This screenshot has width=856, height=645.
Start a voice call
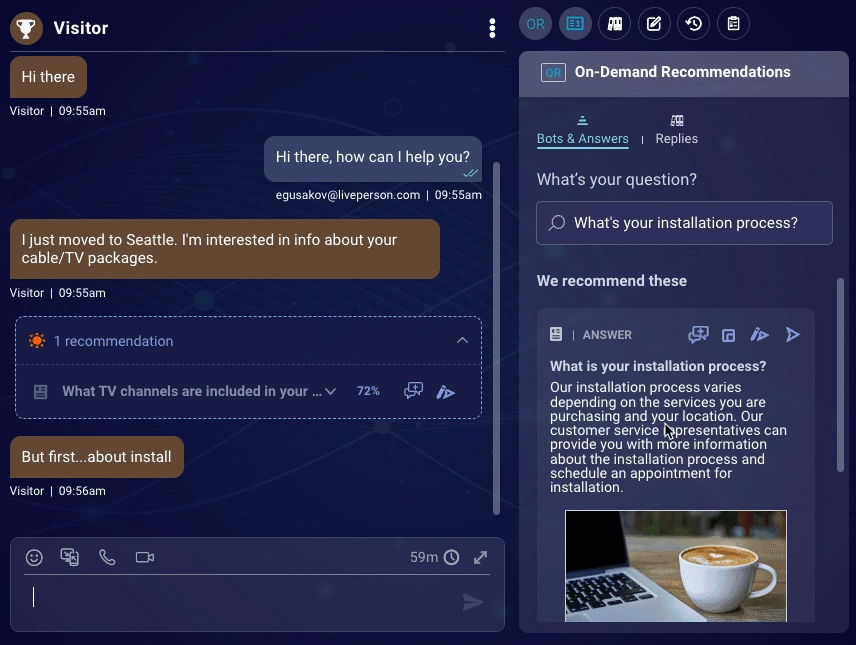pyautogui.click(x=106, y=558)
